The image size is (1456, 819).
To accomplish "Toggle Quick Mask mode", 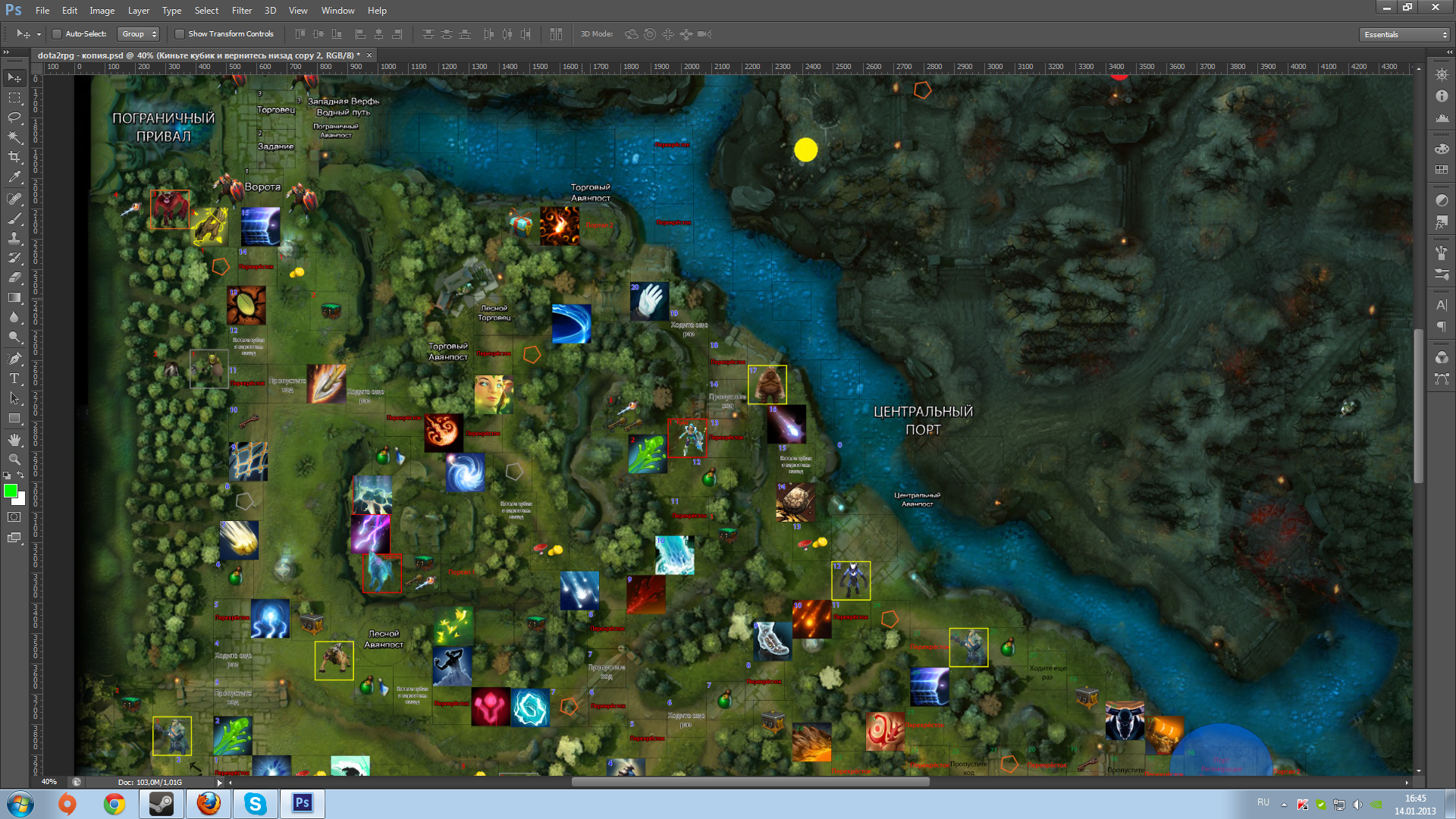I will pyautogui.click(x=14, y=517).
